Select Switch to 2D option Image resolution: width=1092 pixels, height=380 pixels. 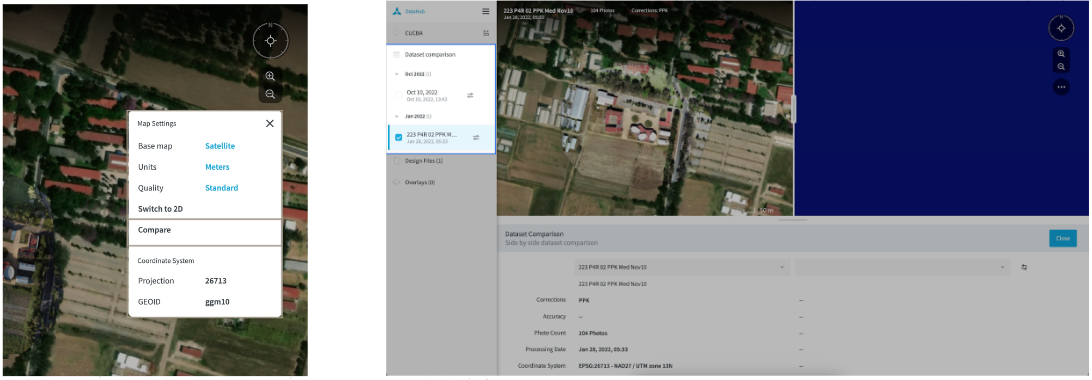coord(160,209)
